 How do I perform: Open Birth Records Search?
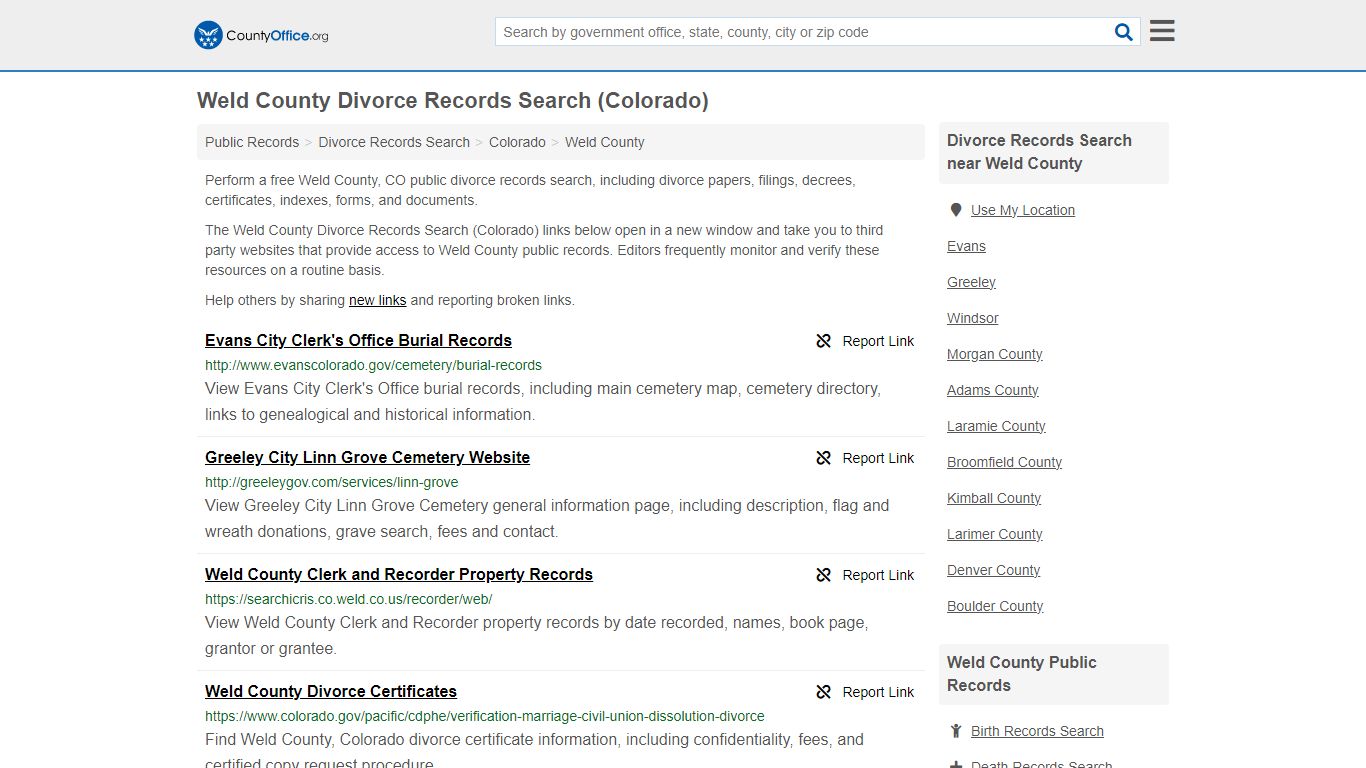tap(1037, 731)
